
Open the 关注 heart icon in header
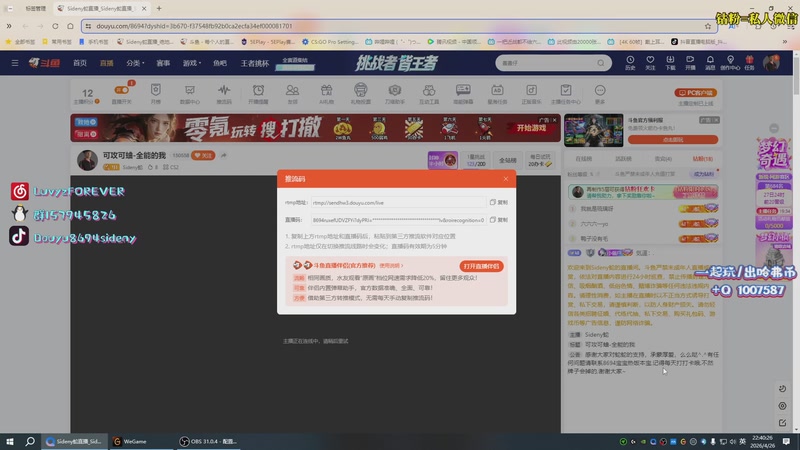pyautogui.click(x=650, y=62)
